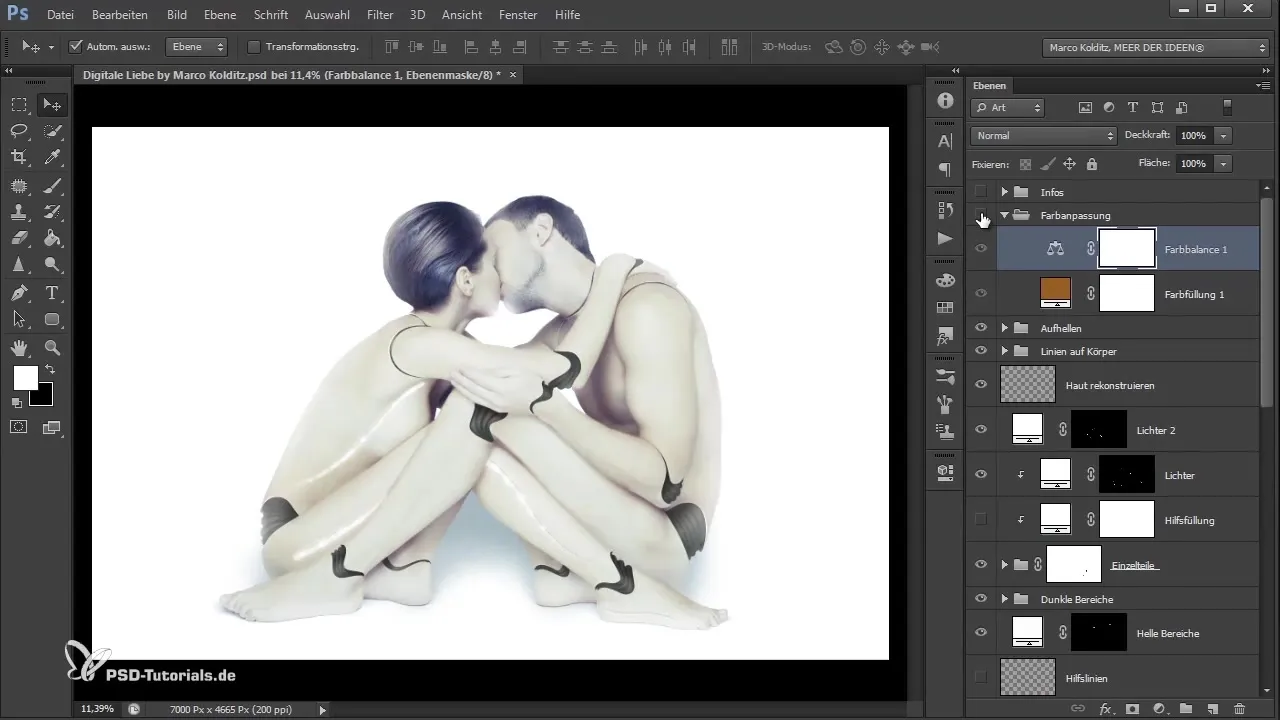The height and width of the screenshot is (720, 1280).
Task: Lock all layer attributes icon
Action: [x=1091, y=164]
